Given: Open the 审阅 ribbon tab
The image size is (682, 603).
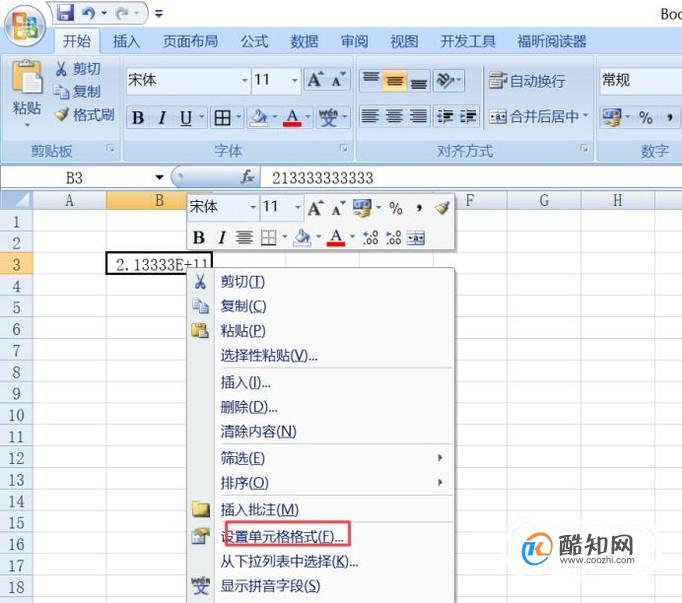Looking at the screenshot, I should click(x=354, y=42).
